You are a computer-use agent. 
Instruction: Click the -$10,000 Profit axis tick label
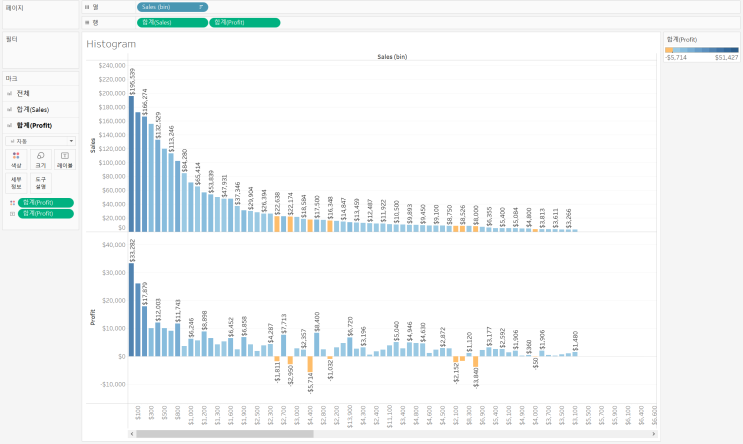click(x=113, y=384)
